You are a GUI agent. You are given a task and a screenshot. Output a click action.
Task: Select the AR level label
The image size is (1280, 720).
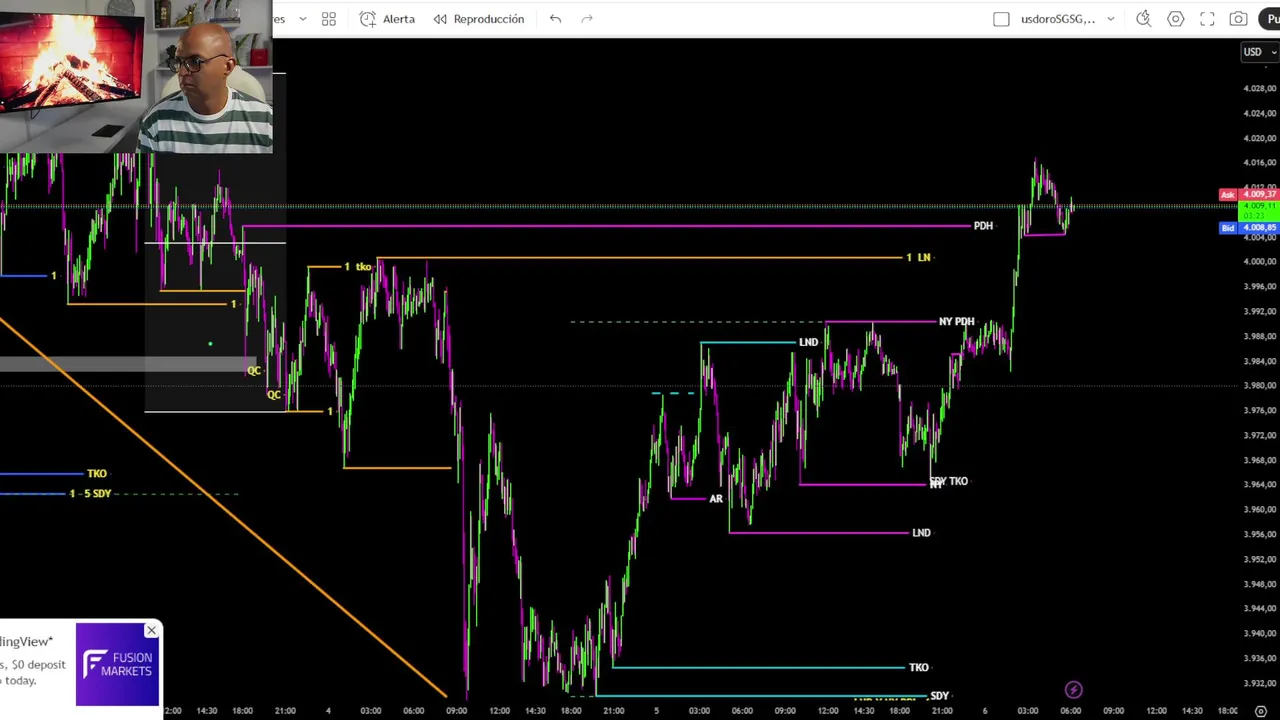coord(716,499)
